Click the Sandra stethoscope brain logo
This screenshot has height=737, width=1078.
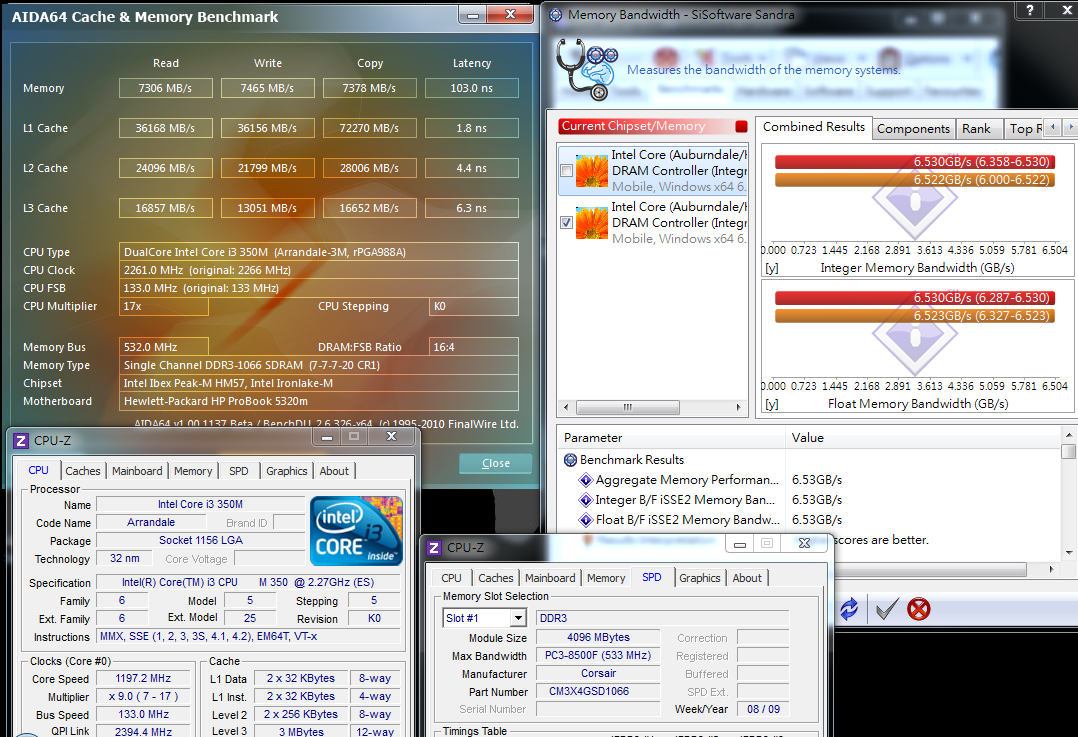586,69
